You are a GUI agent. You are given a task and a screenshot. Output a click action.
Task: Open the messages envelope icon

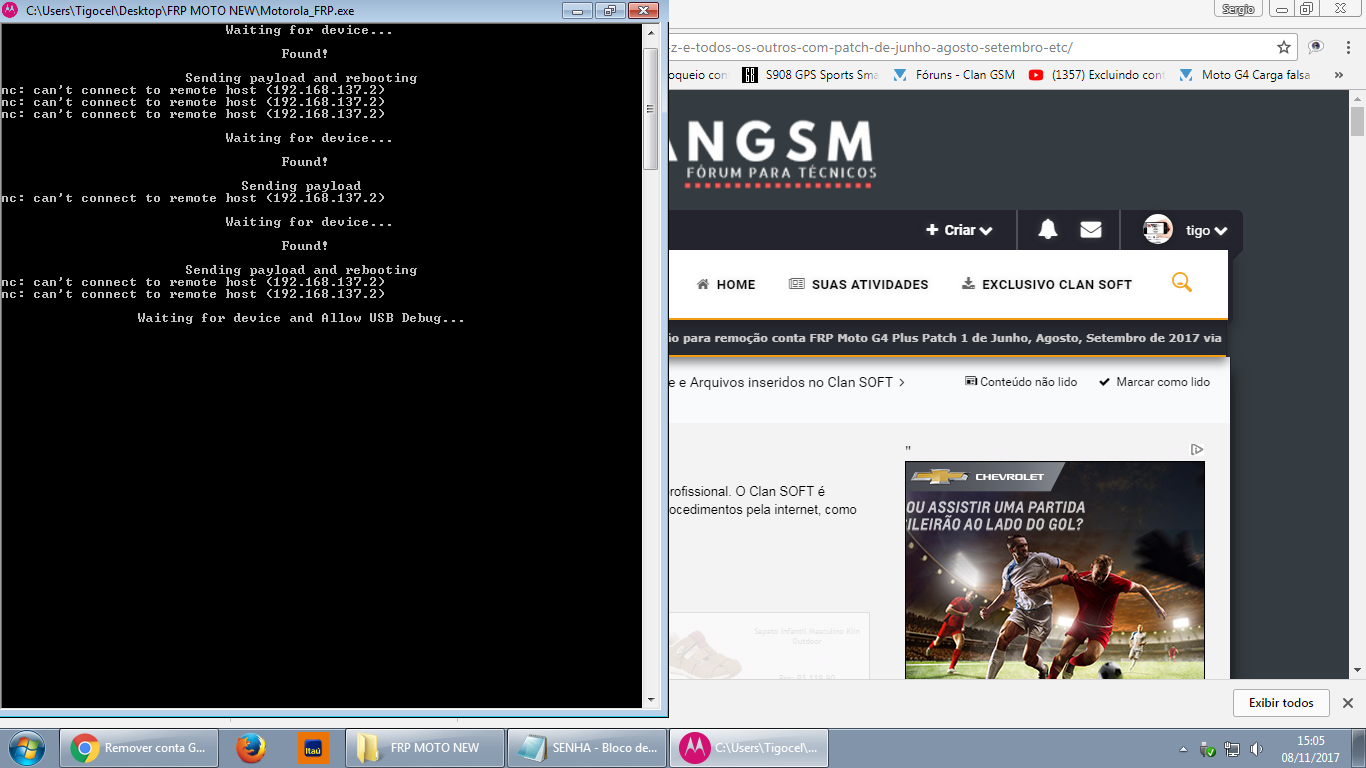click(1091, 230)
